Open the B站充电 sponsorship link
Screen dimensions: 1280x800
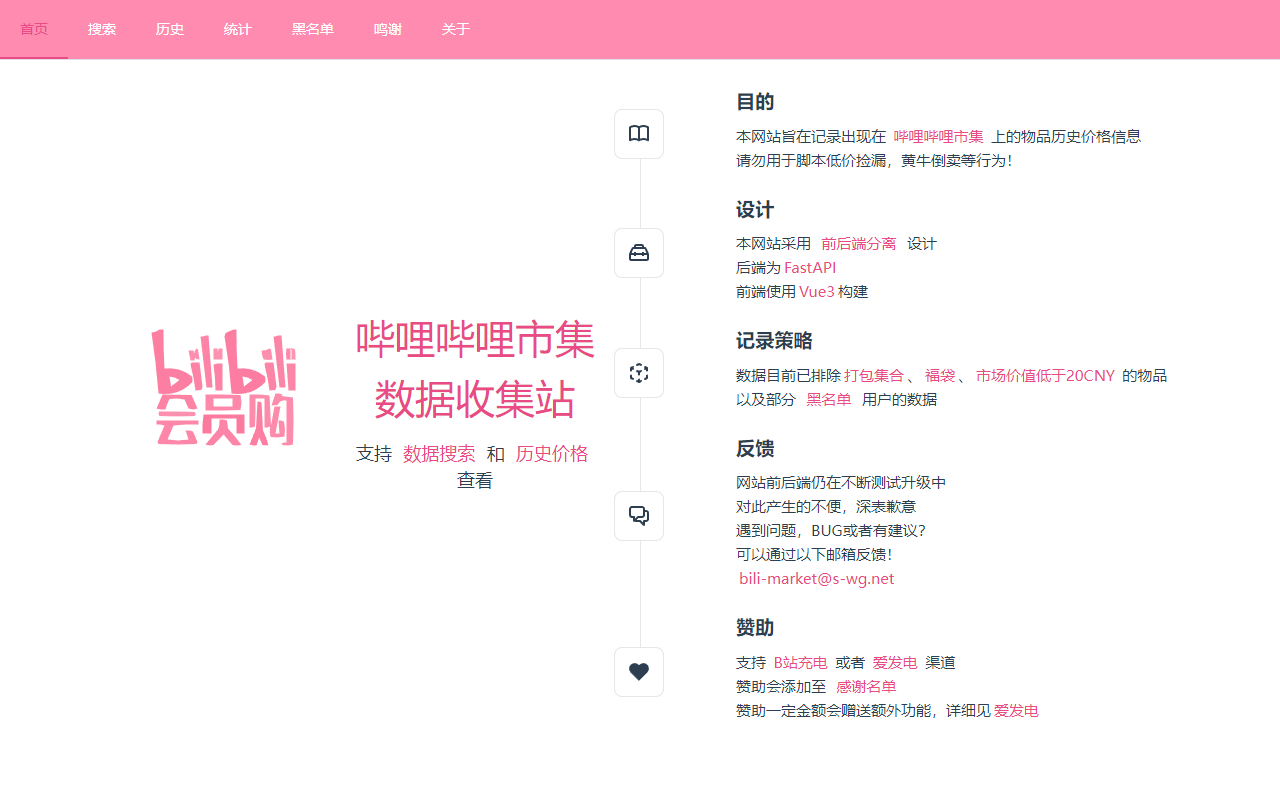coord(801,663)
